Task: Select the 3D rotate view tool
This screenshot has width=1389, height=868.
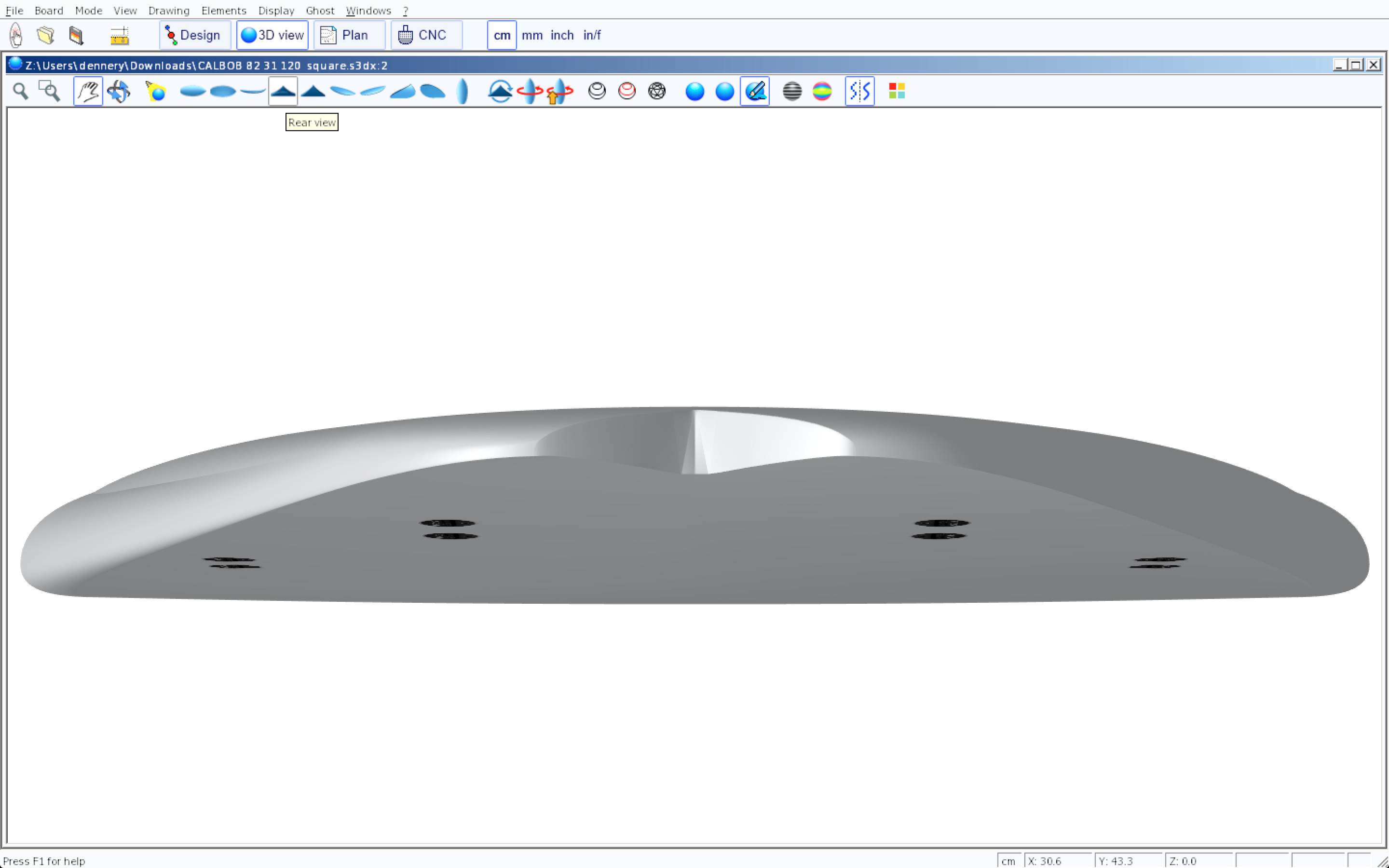Action: 118,91
